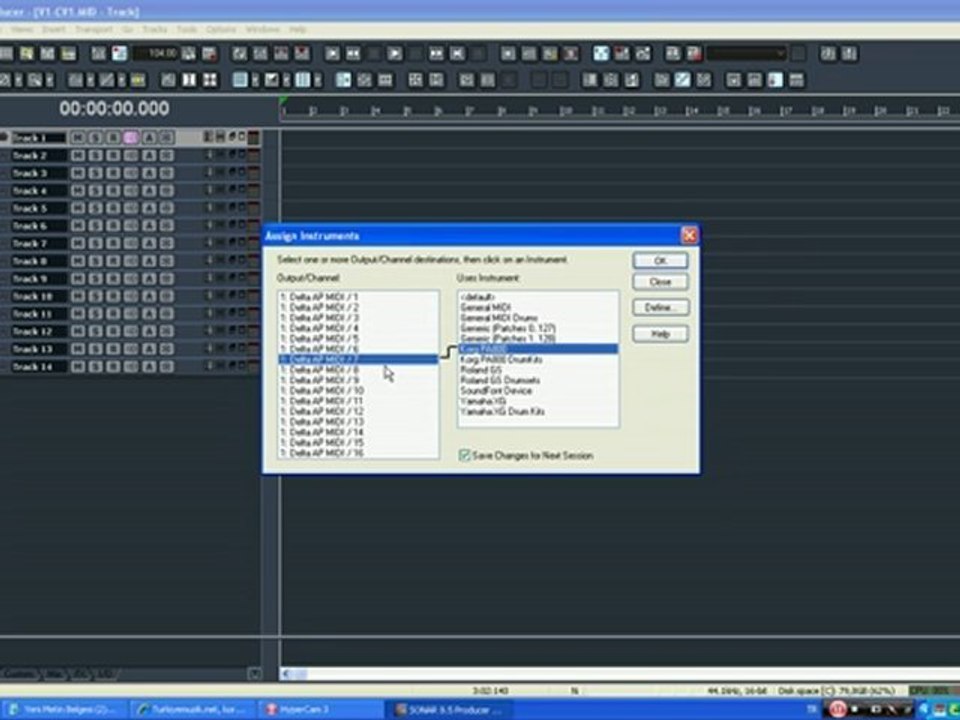
Task: Select General MIDI Drums instrument
Action: click(x=538, y=318)
